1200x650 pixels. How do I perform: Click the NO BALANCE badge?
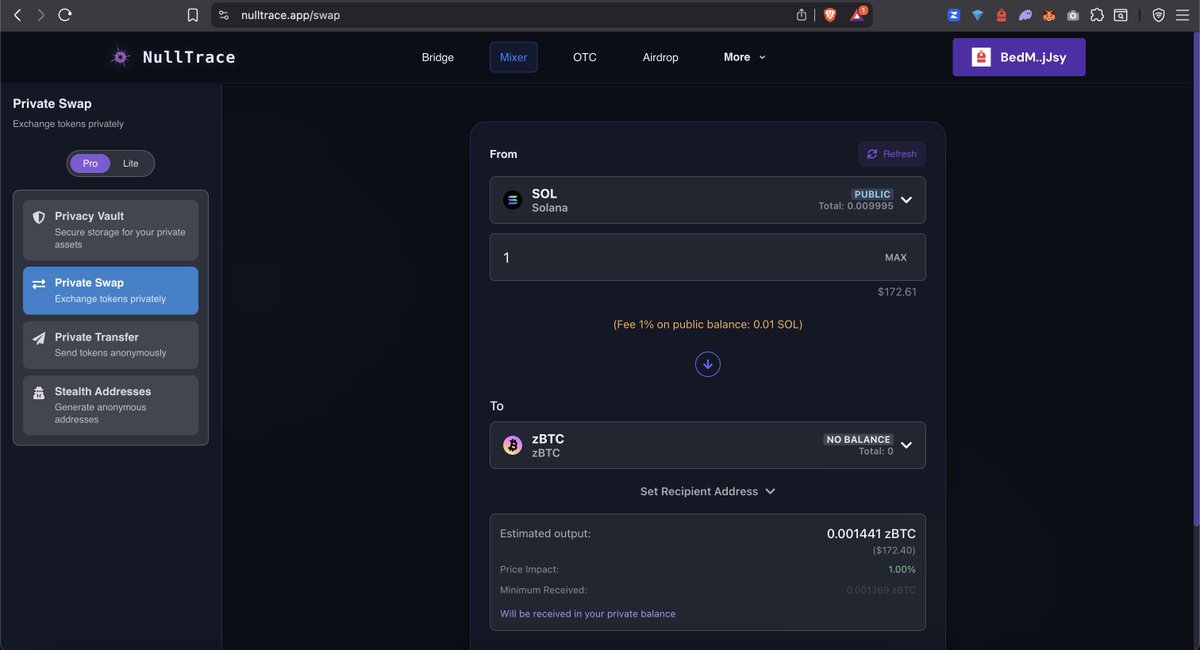pyautogui.click(x=858, y=439)
